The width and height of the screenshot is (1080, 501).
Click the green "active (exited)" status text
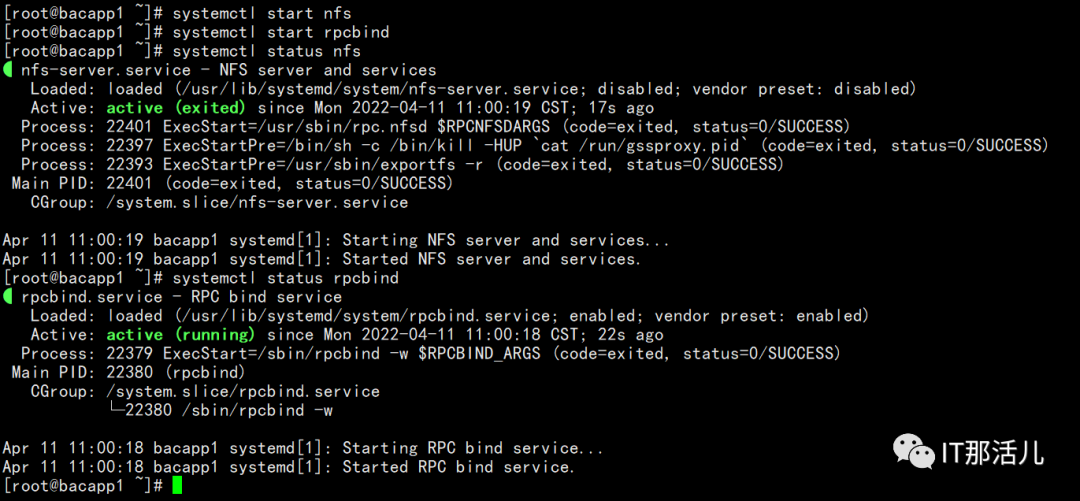[176, 108]
